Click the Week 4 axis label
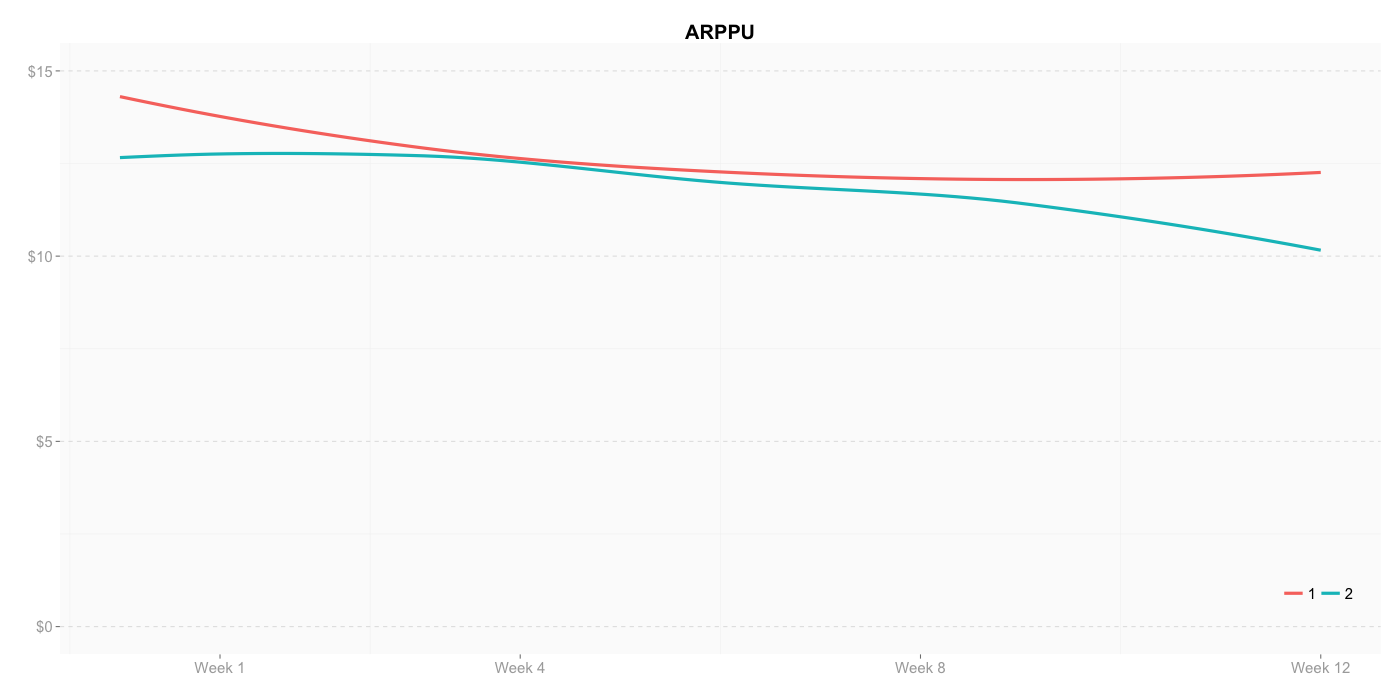The width and height of the screenshot is (1400, 700). pos(520,667)
